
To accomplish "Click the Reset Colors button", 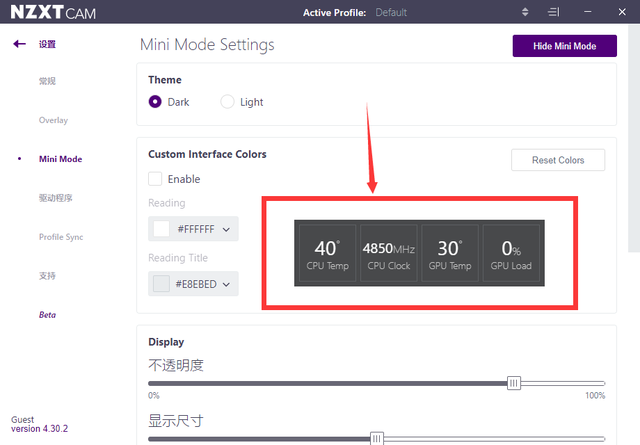I will click(558, 160).
